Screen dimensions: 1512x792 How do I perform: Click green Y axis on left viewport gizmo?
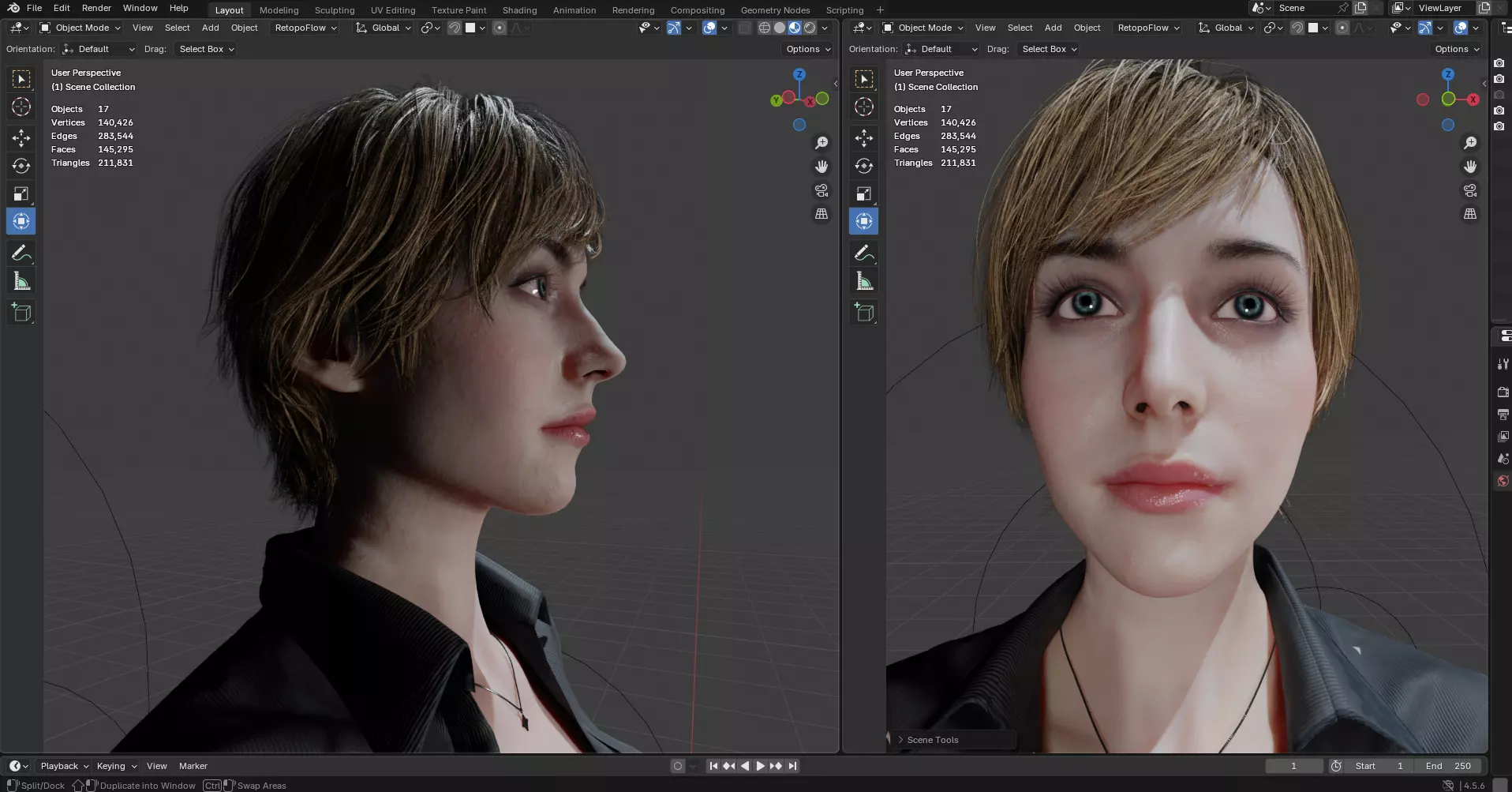(x=777, y=100)
